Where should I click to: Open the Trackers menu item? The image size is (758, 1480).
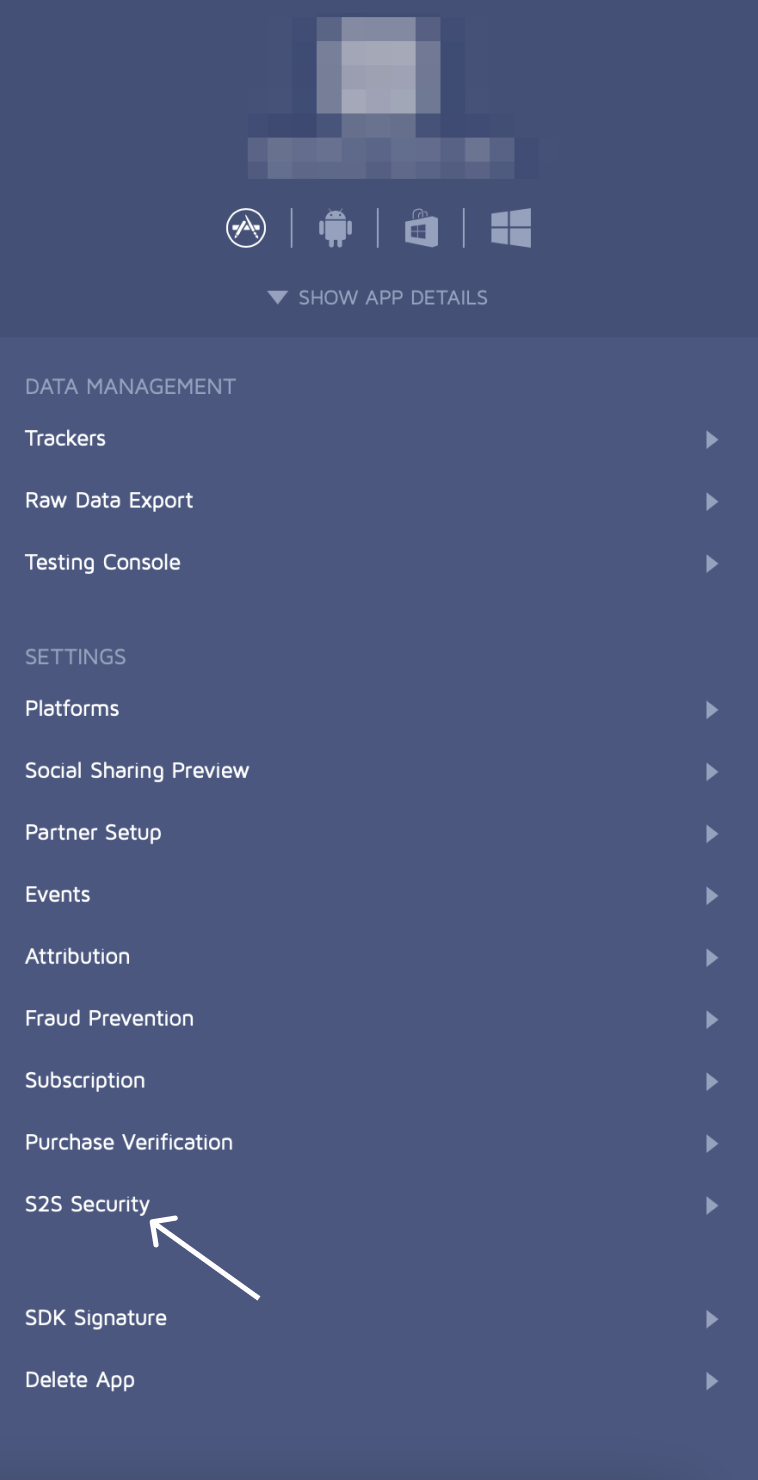click(66, 439)
